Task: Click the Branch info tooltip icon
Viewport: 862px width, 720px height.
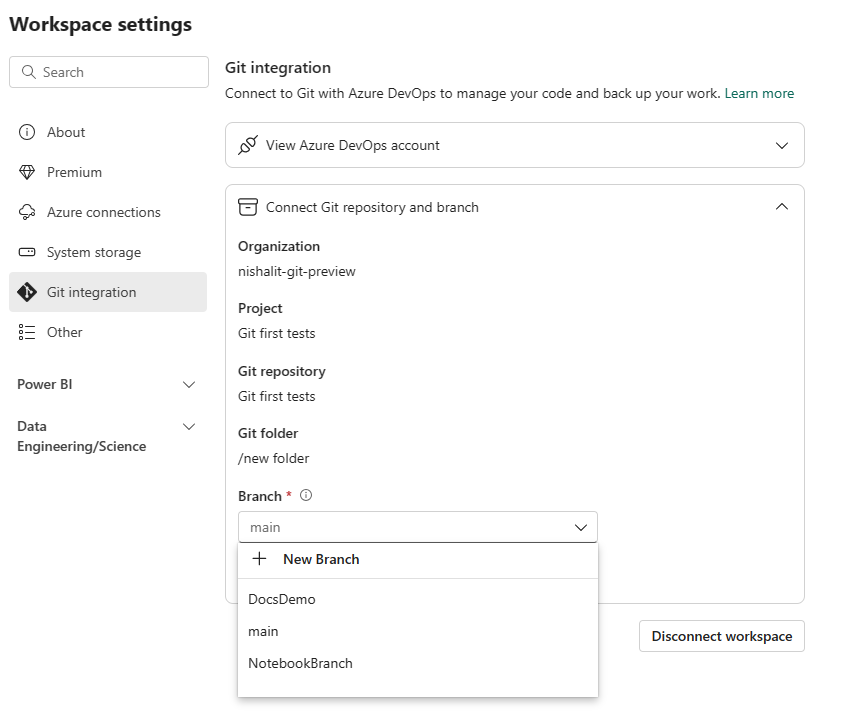Action: pyautogui.click(x=306, y=495)
